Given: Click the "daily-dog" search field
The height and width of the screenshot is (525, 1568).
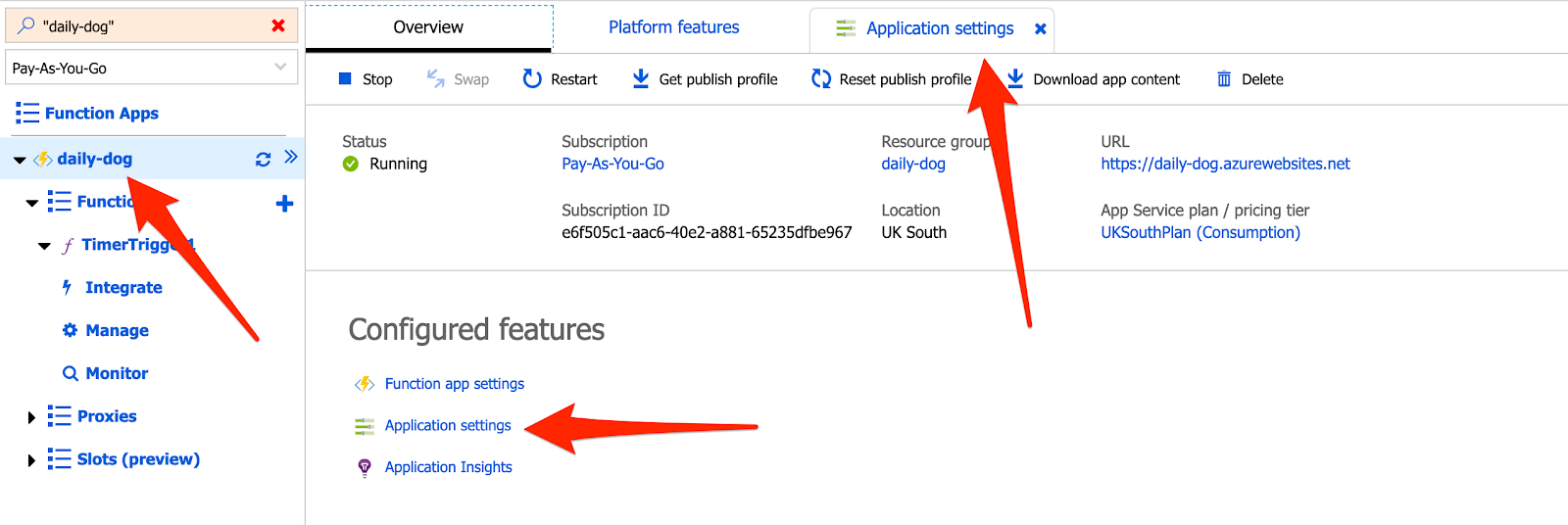Looking at the screenshot, I should click(152, 25).
